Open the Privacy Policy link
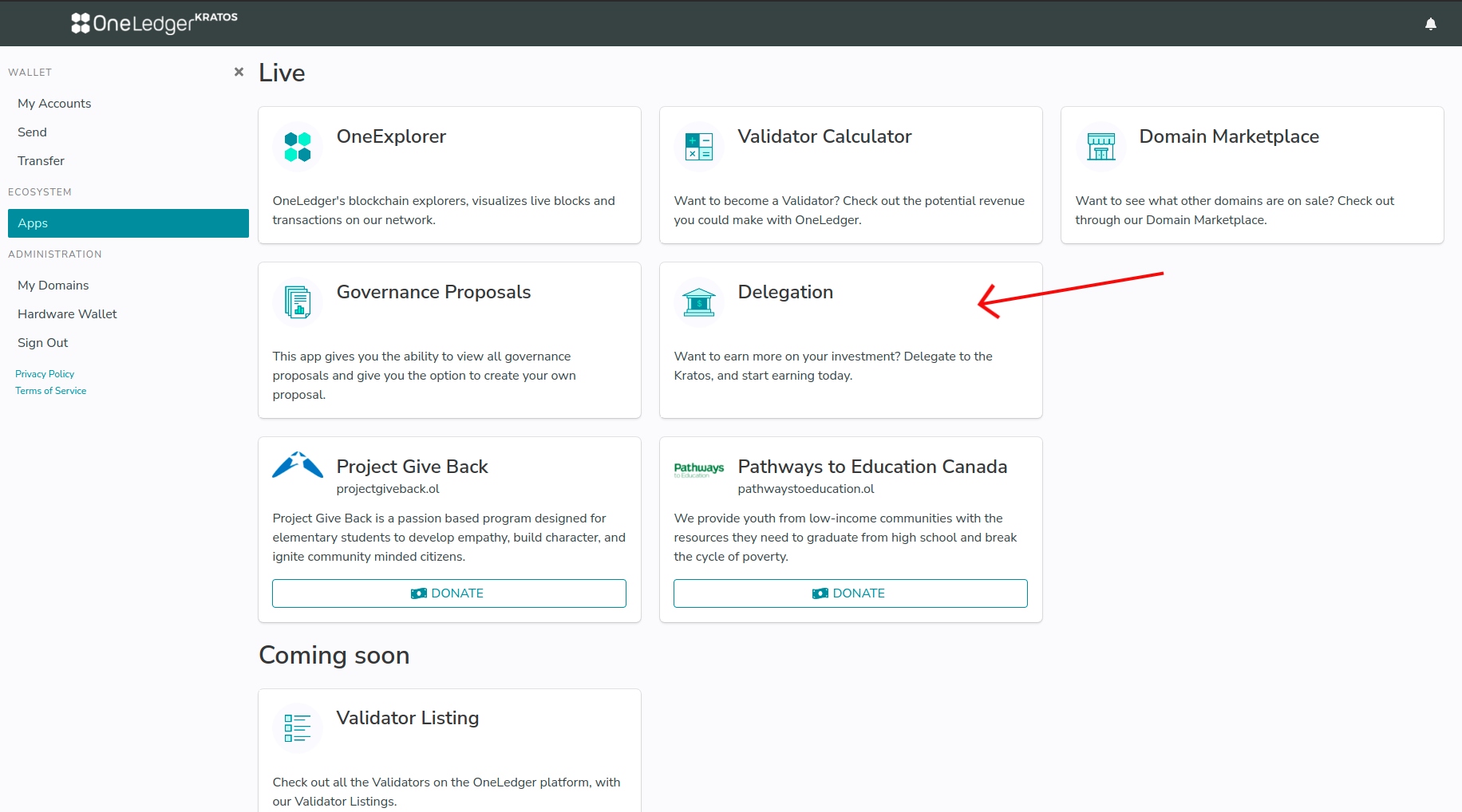 pos(45,374)
